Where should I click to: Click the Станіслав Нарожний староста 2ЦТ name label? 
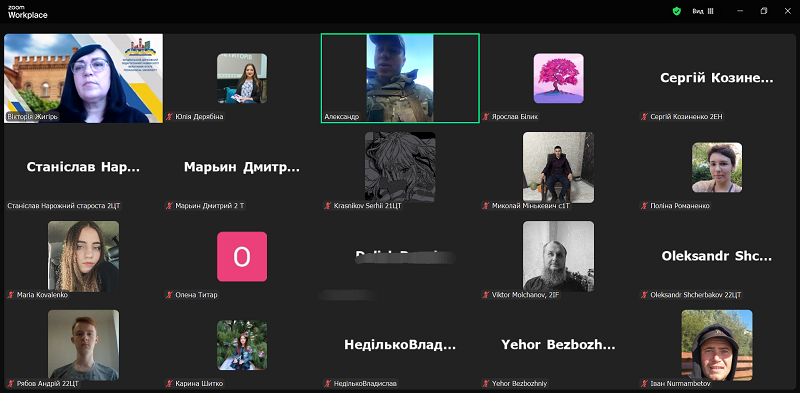[64, 206]
